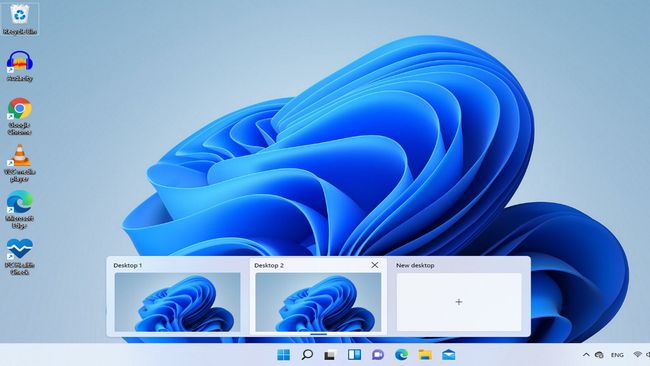Select the Audacity desktop shortcut
650x366 pixels.
click(19, 66)
